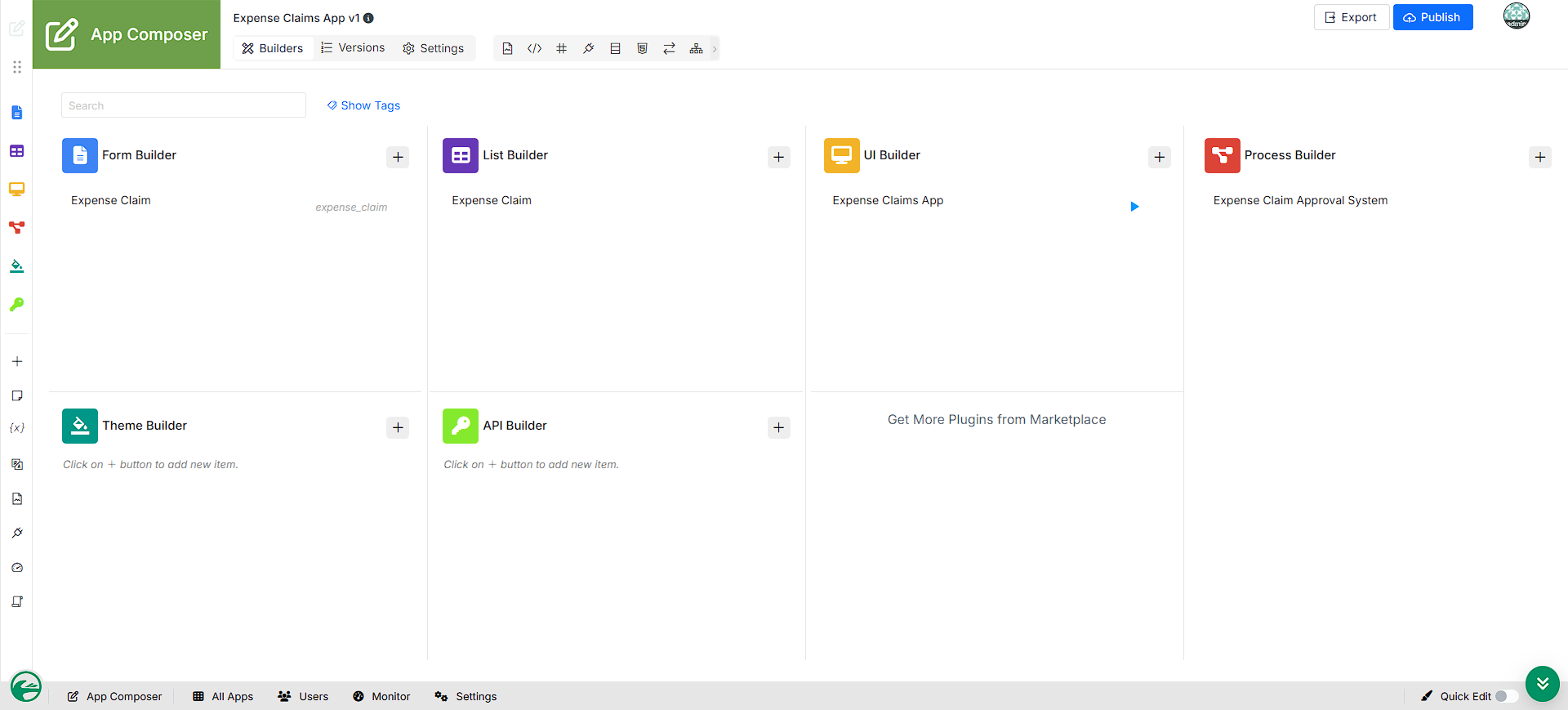Image resolution: width=1568 pixels, height=710 pixels.
Task: Click List Builder purple heading icon
Action: coord(461,155)
